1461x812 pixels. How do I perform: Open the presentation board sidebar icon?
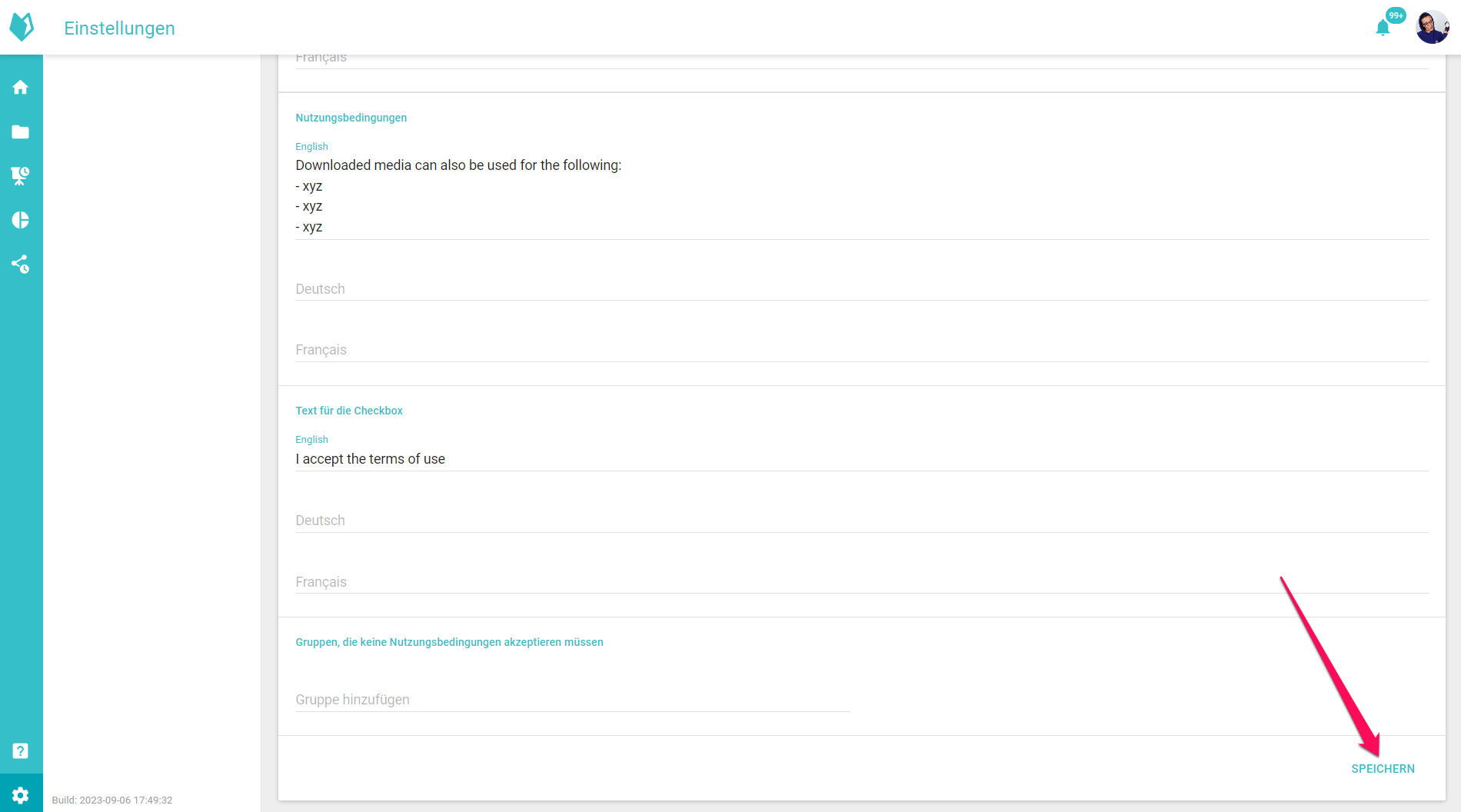point(21,176)
